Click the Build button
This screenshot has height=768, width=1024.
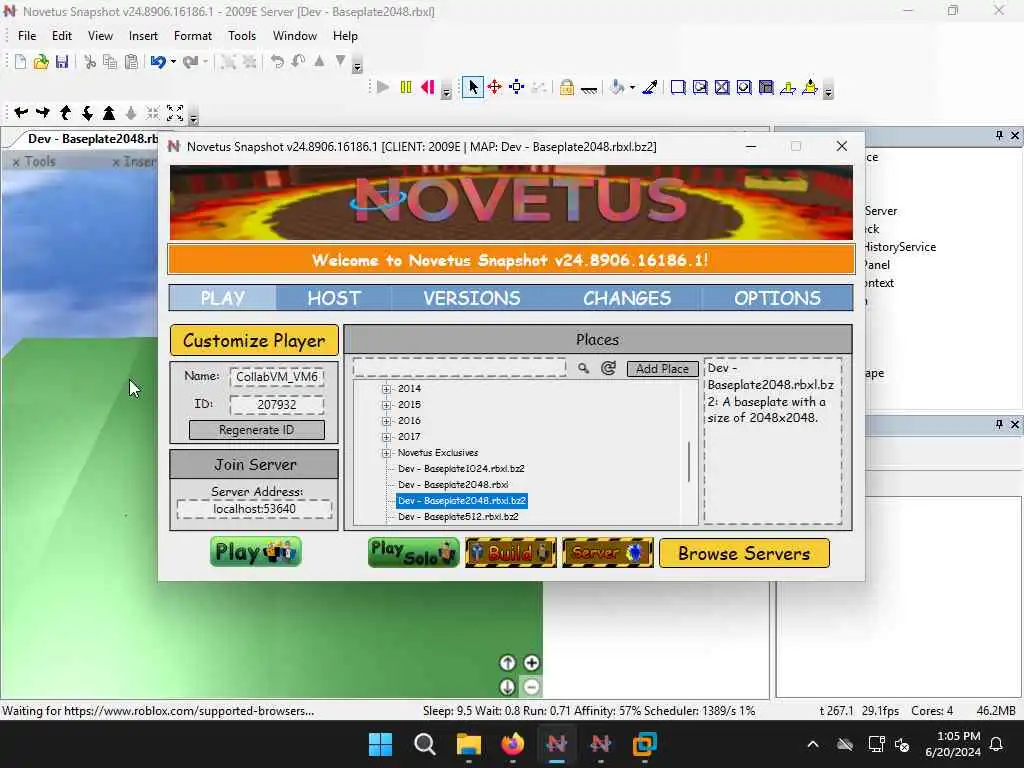pyautogui.click(x=511, y=552)
